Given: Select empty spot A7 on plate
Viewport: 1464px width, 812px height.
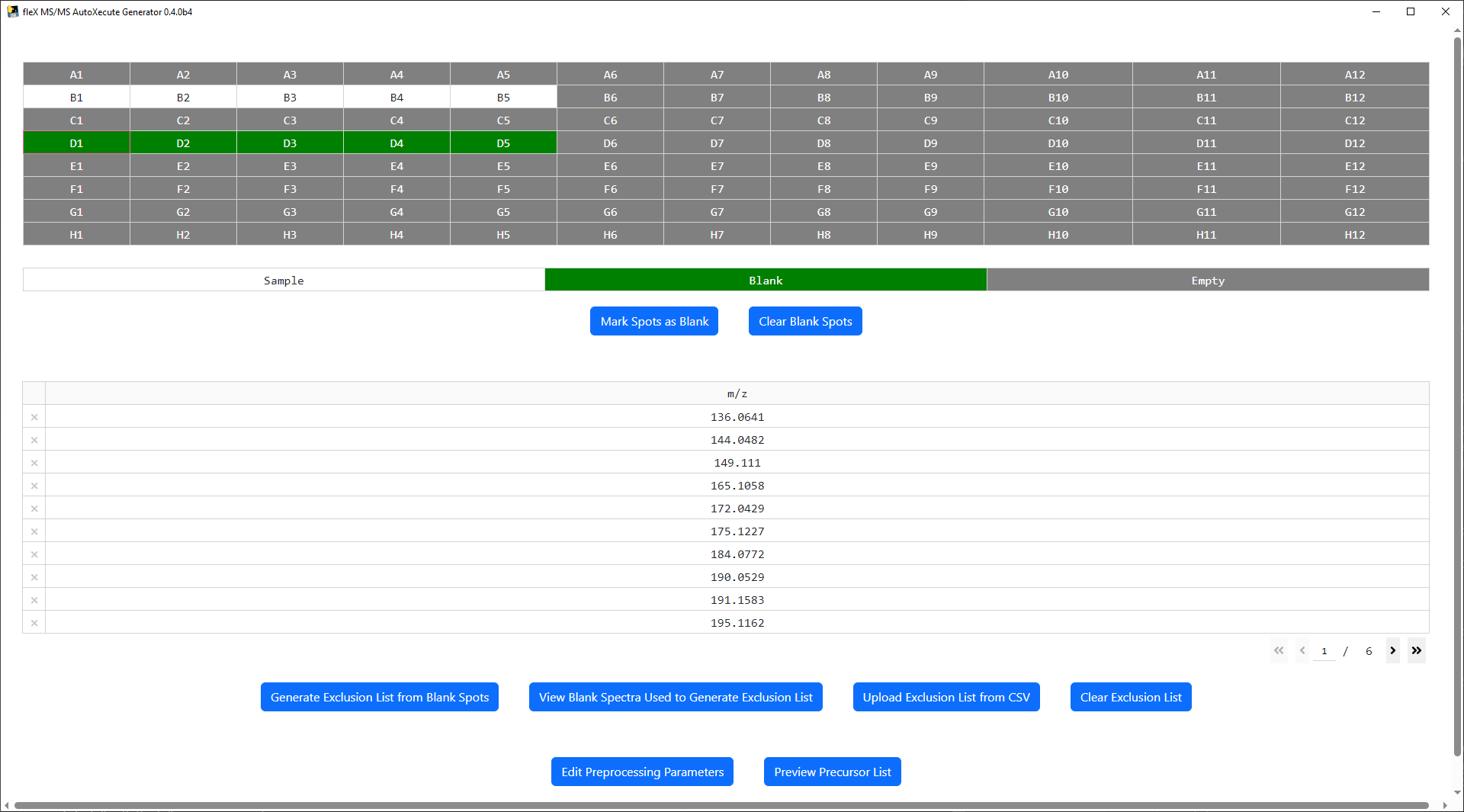Looking at the screenshot, I should 717,75.
